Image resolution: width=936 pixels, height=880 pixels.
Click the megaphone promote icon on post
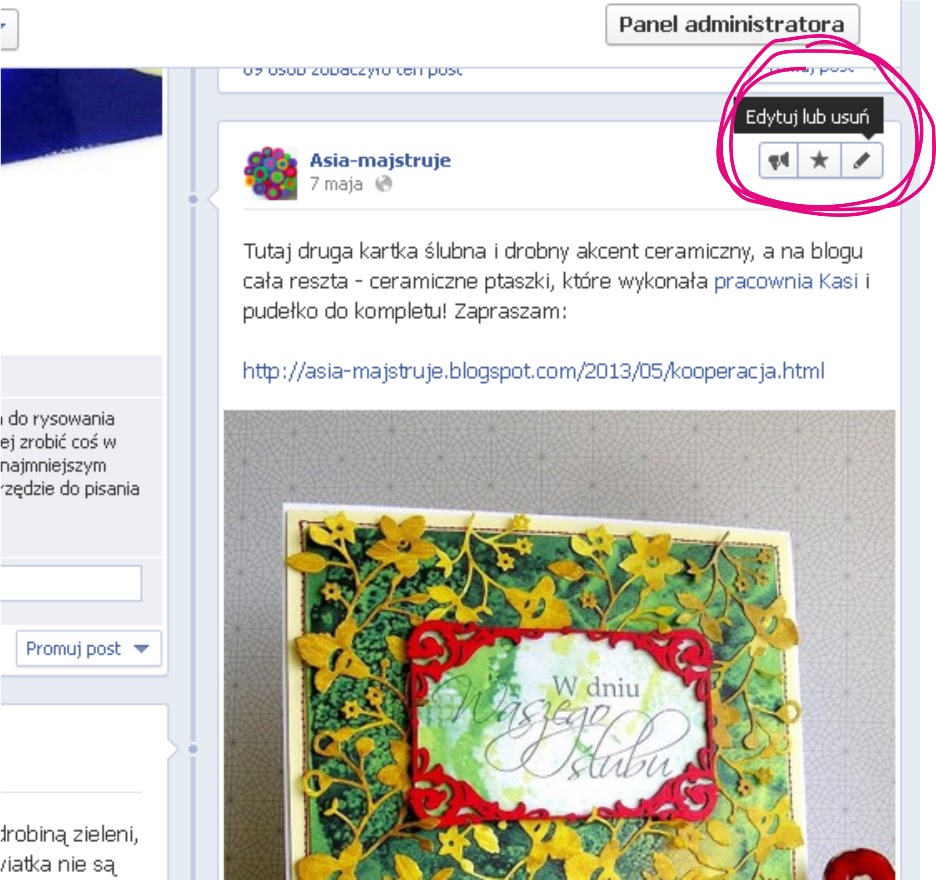[778, 160]
